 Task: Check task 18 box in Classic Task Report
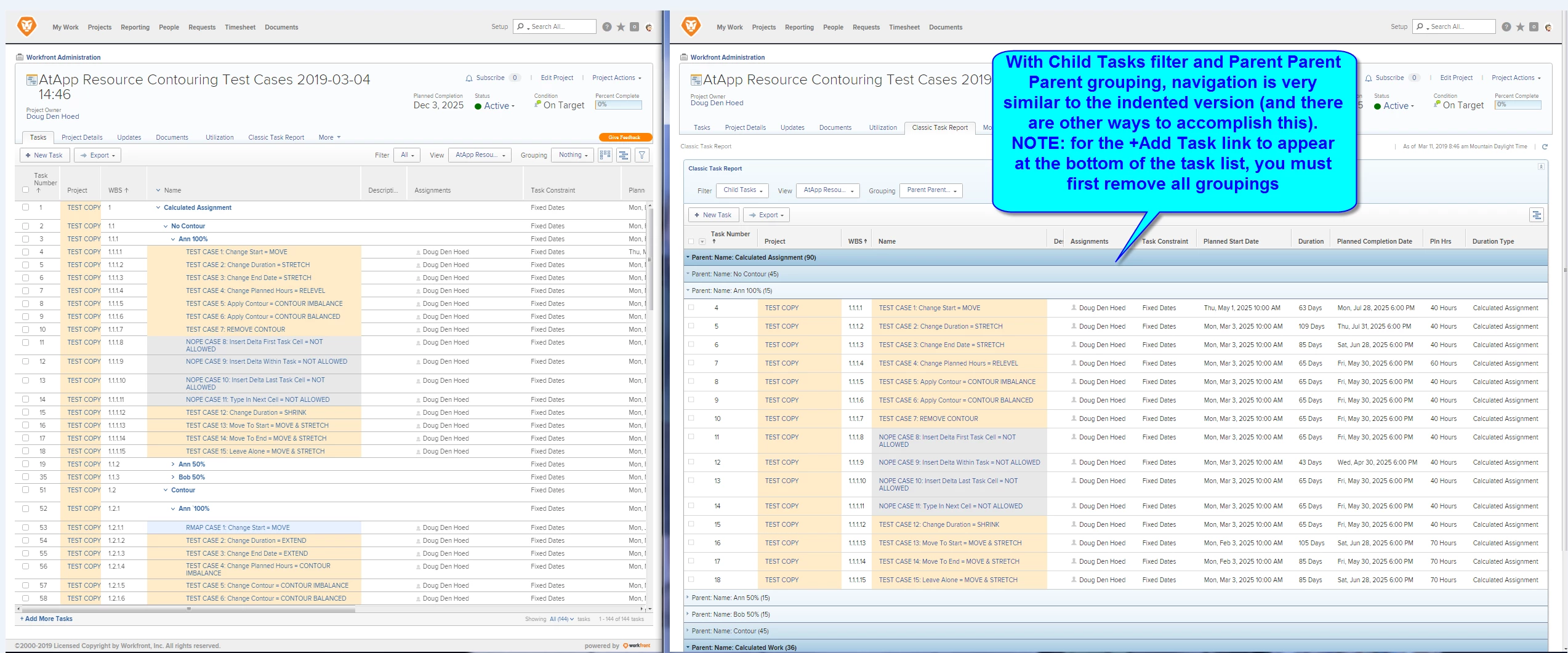coord(691,579)
